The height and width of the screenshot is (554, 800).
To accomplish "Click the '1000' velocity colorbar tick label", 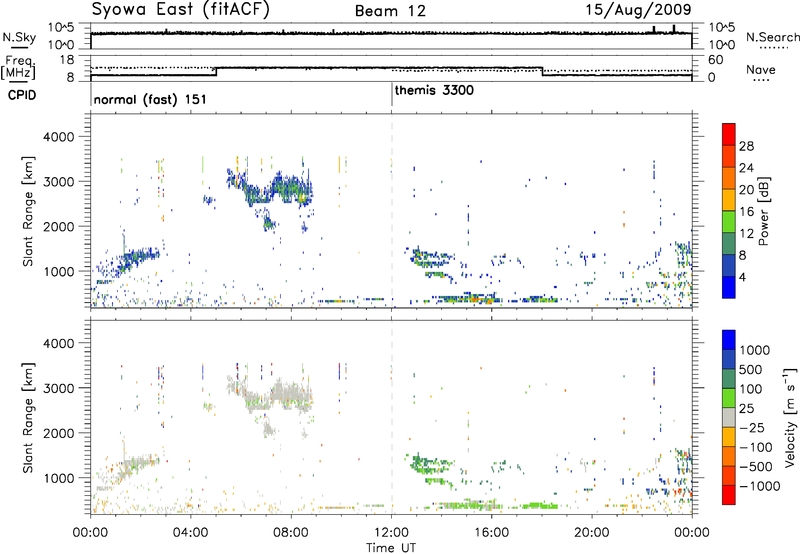I will coord(755,350).
